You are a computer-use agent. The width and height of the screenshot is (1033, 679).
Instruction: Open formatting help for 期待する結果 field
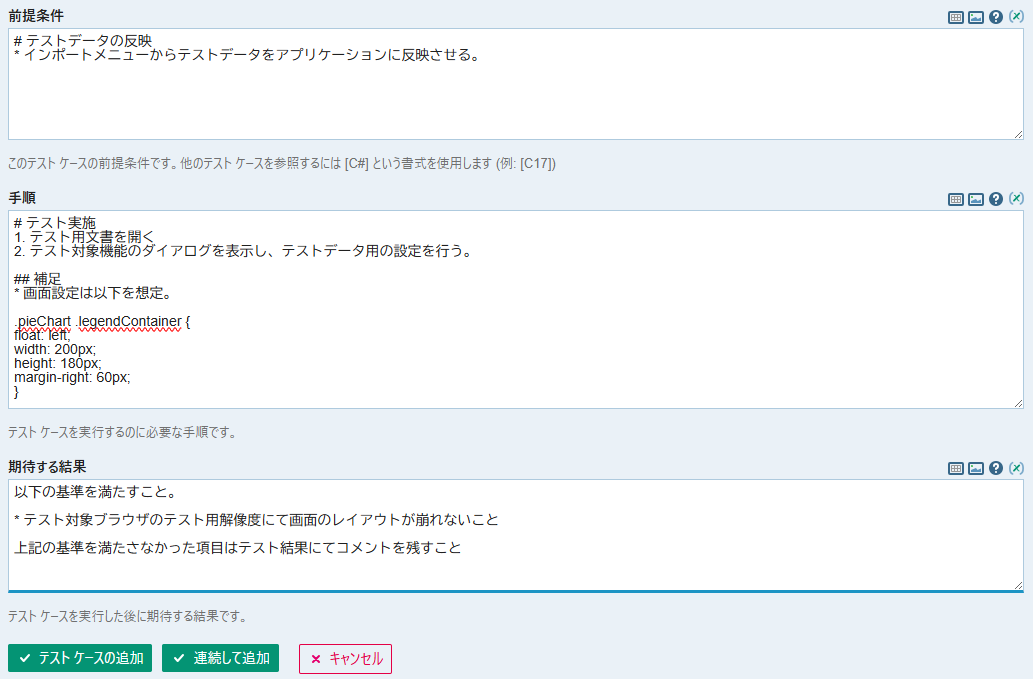click(x=996, y=468)
